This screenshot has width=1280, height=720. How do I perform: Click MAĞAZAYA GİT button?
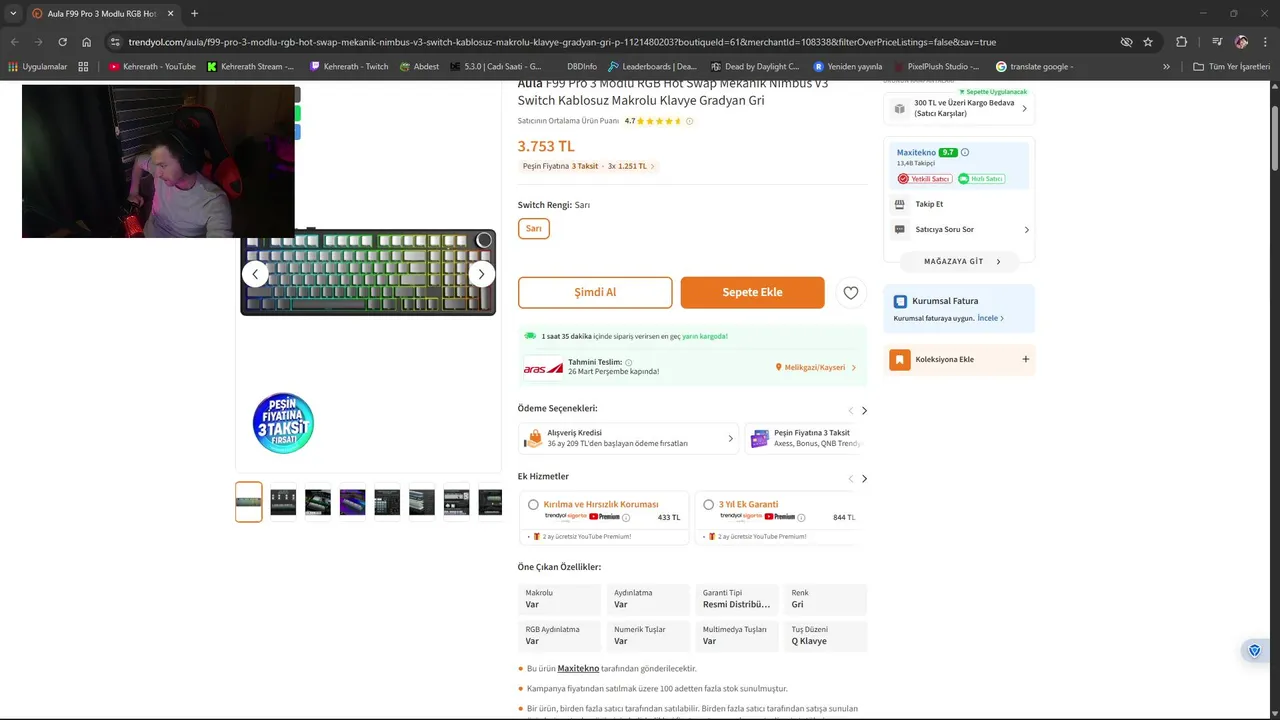[x=959, y=261]
